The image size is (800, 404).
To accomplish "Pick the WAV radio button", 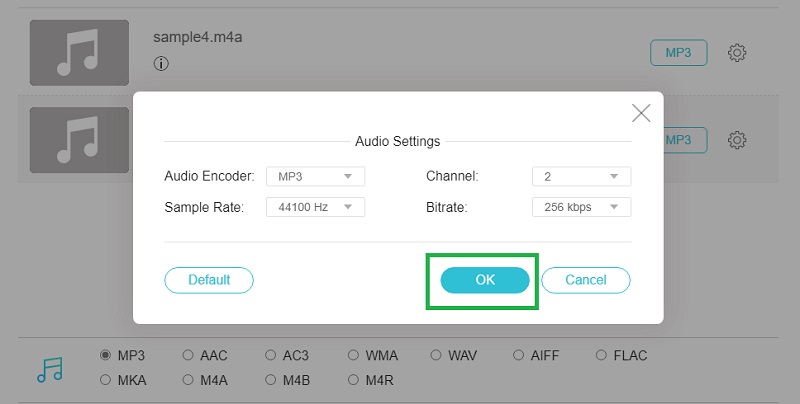I will click(436, 355).
